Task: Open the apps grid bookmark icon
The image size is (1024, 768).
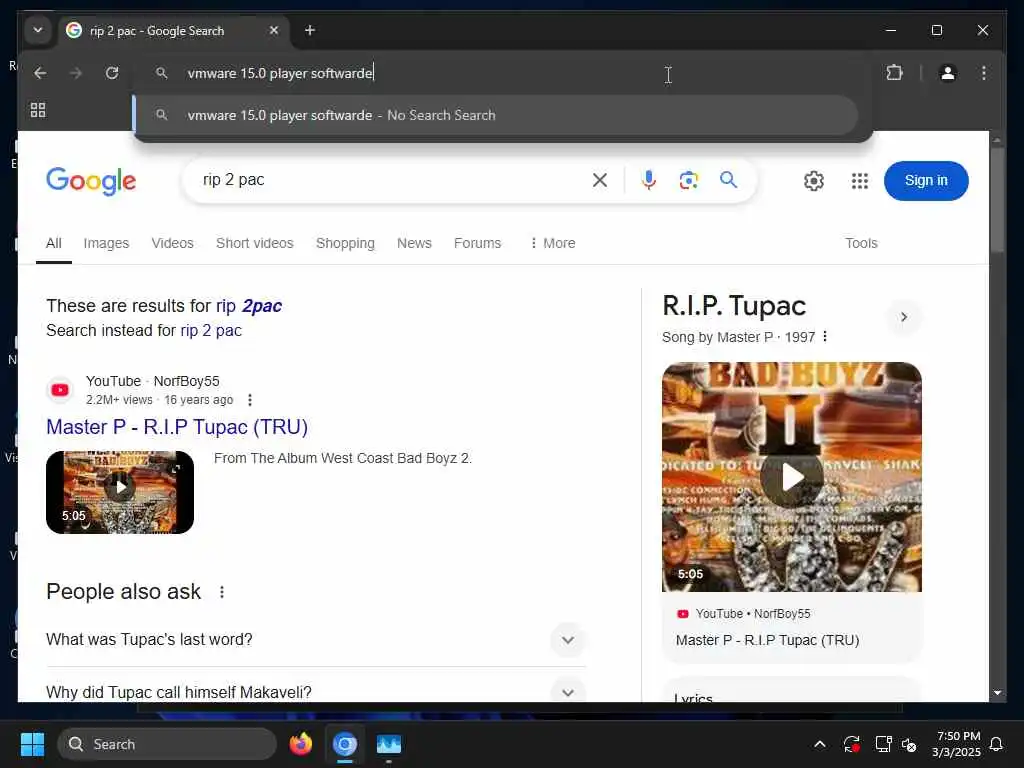Action: (x=38, y=110)
